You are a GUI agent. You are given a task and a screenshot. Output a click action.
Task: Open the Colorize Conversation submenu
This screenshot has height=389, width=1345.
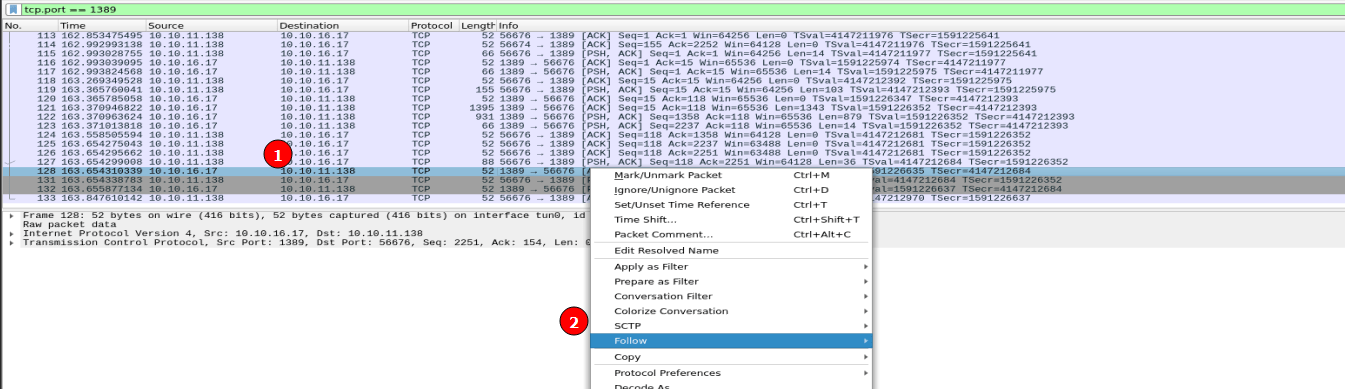pyautogui.click(x=730, y=311)
